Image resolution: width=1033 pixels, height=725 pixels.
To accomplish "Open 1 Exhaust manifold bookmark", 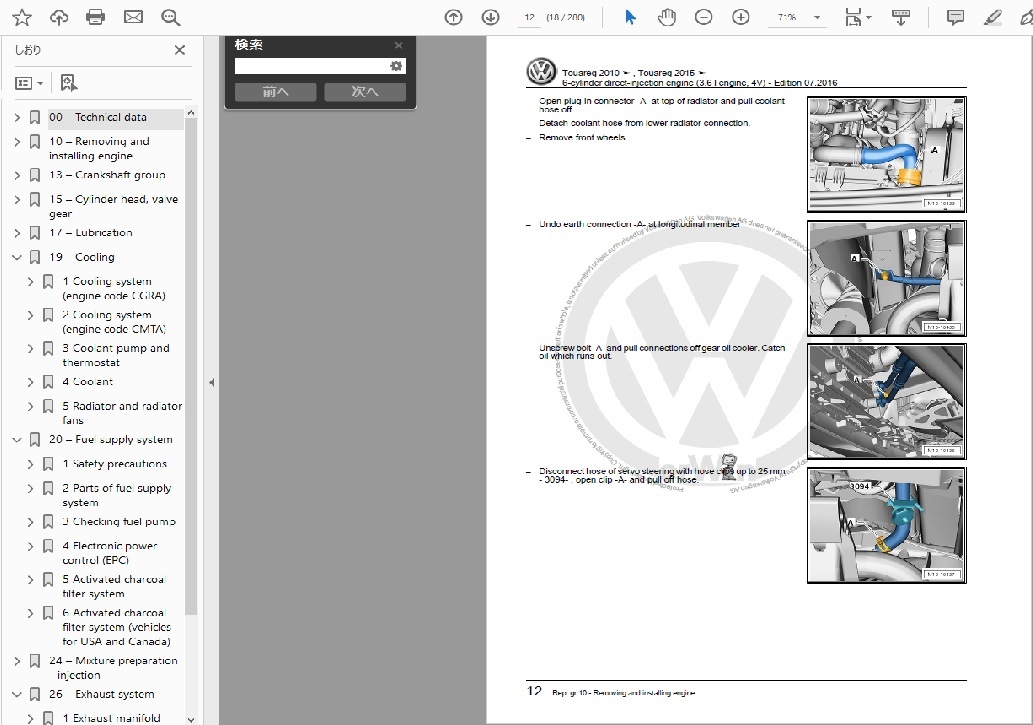I will point(111,718).
